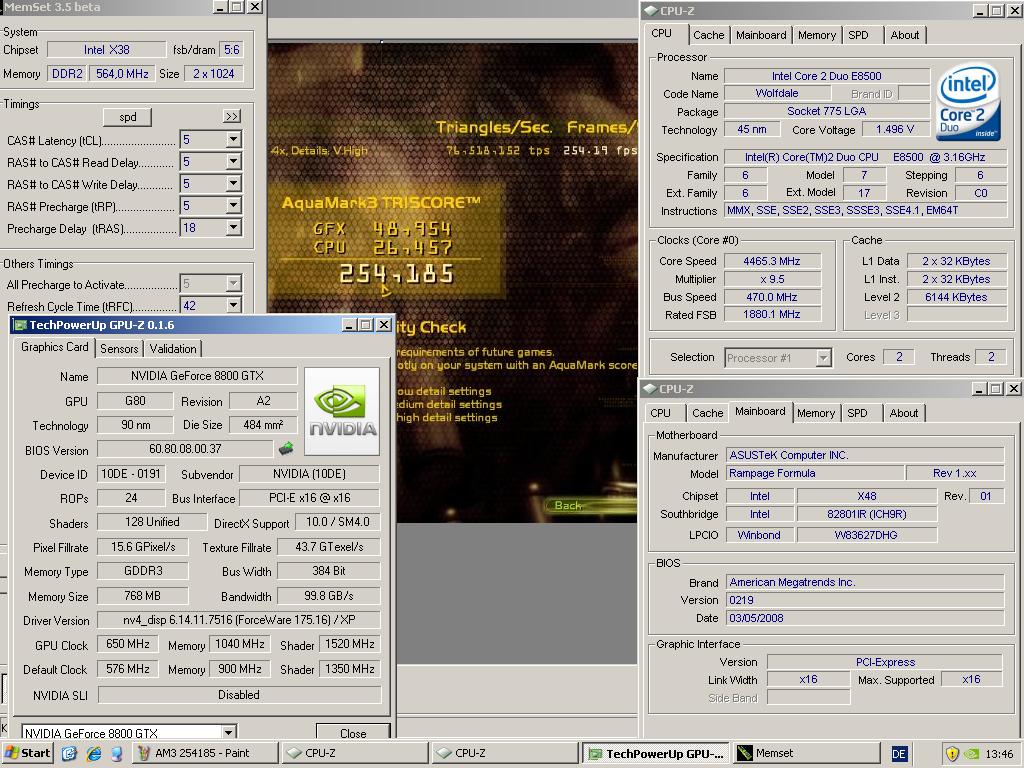Open Validation tab in GPU-Z

pos(172,349)
